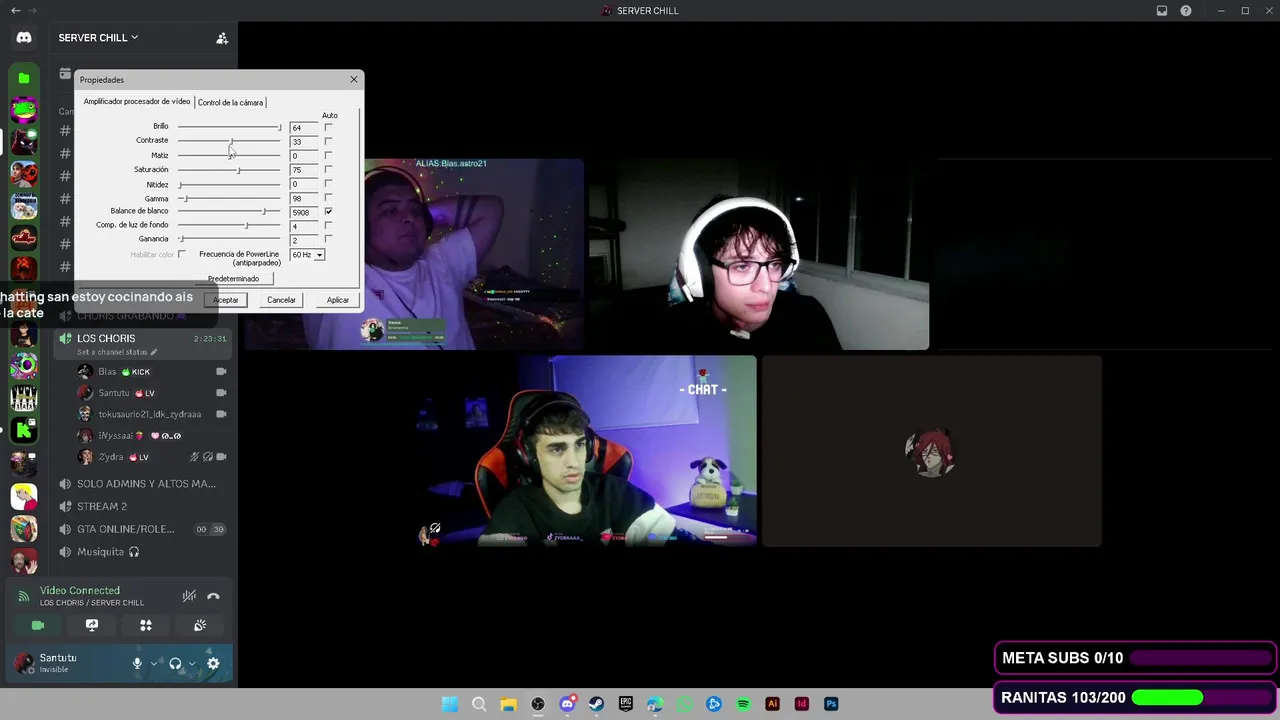Open the soundboard button
Screen dimensions: 1280x720
200,625
